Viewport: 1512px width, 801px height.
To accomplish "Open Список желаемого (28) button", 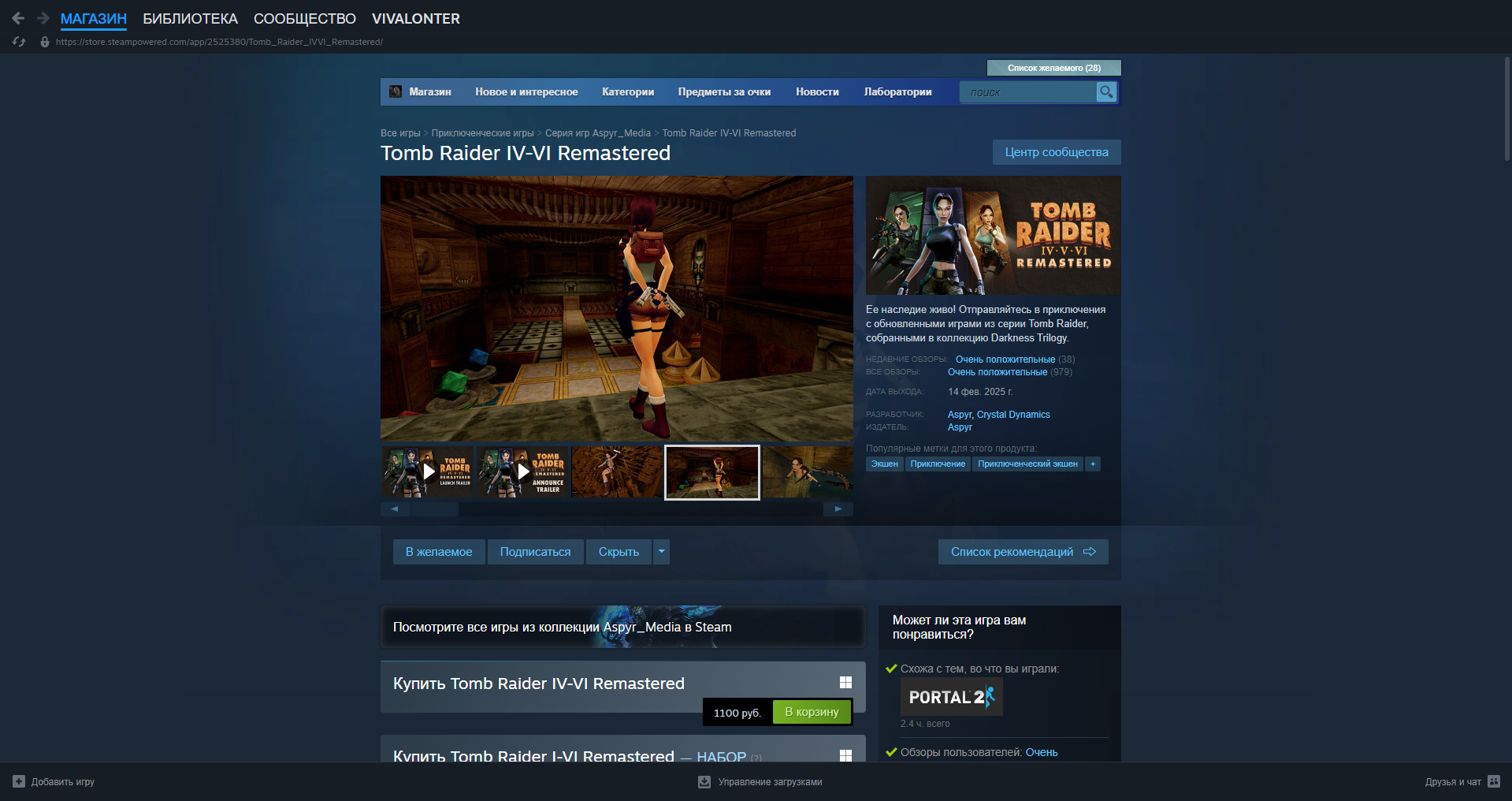I will (1054, 68).
